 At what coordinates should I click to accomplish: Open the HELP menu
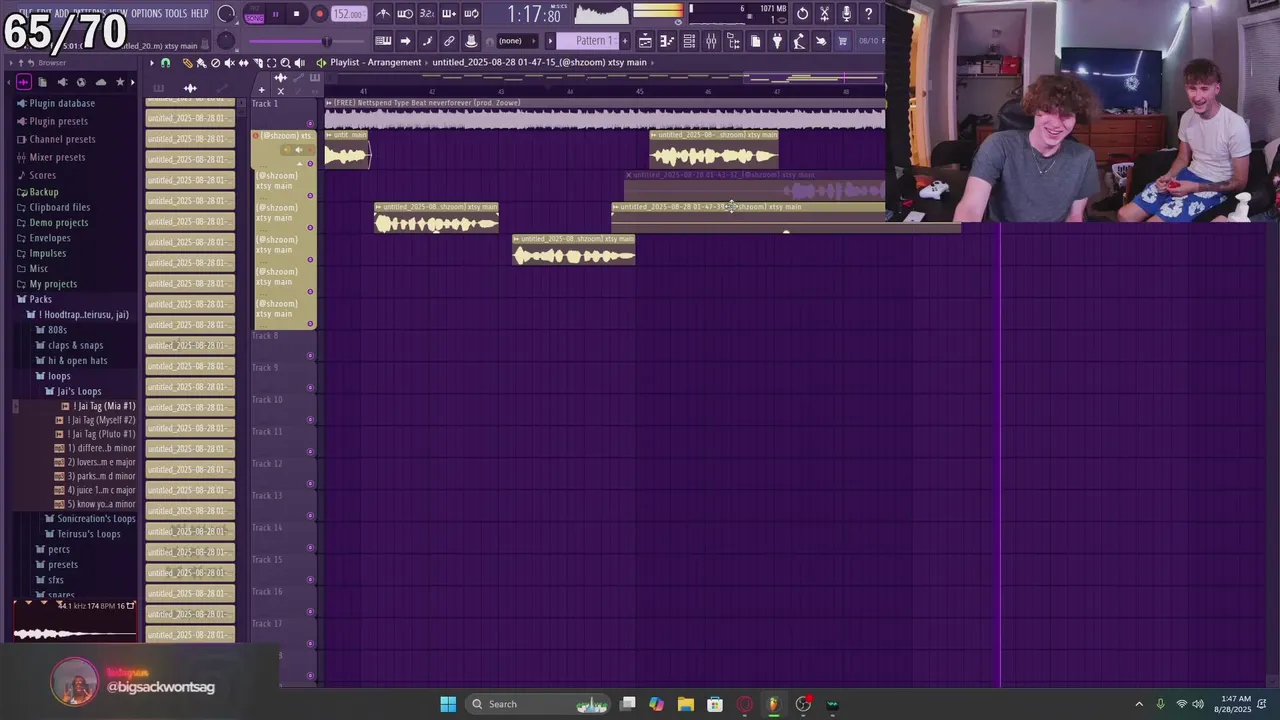point(199,13)
